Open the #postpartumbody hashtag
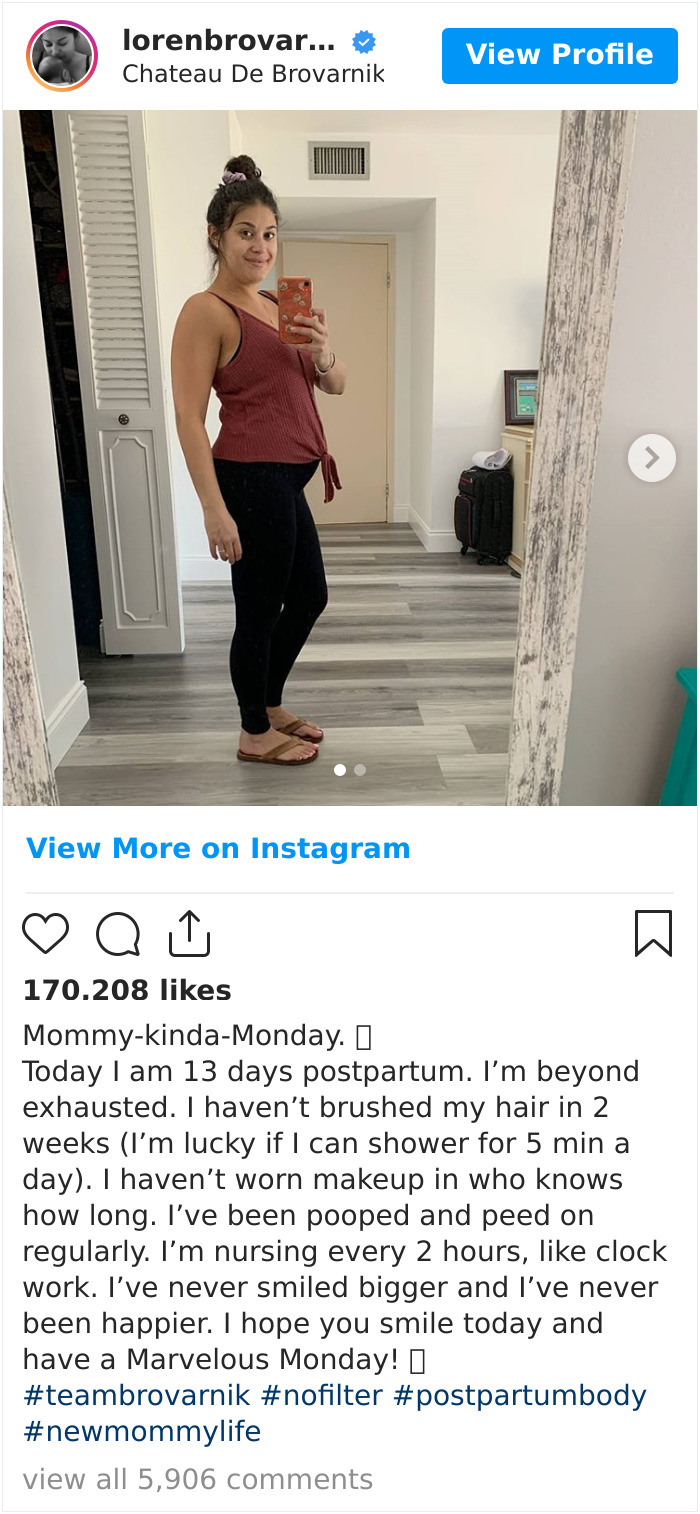Screen dimensions: 700x1514 coord(520,1395)
